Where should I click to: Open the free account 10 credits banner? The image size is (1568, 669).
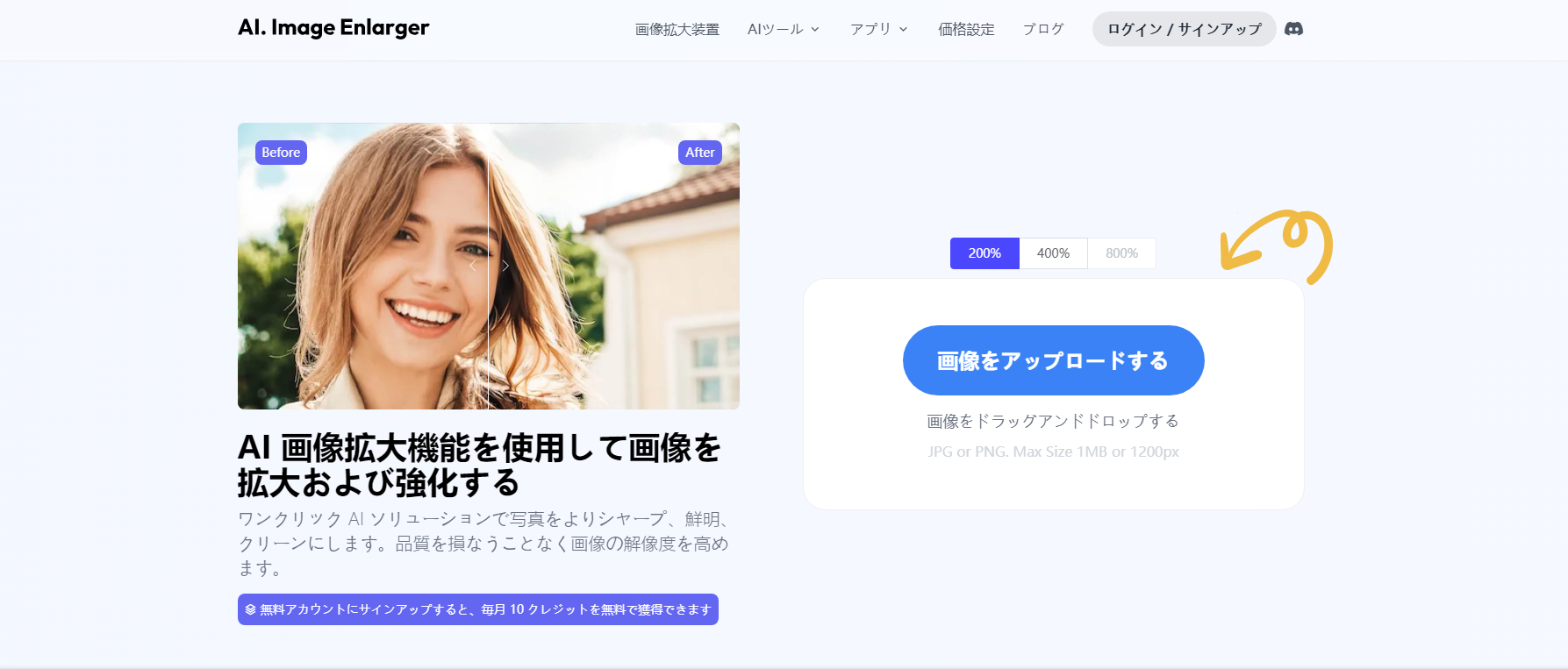click(478, 609)
